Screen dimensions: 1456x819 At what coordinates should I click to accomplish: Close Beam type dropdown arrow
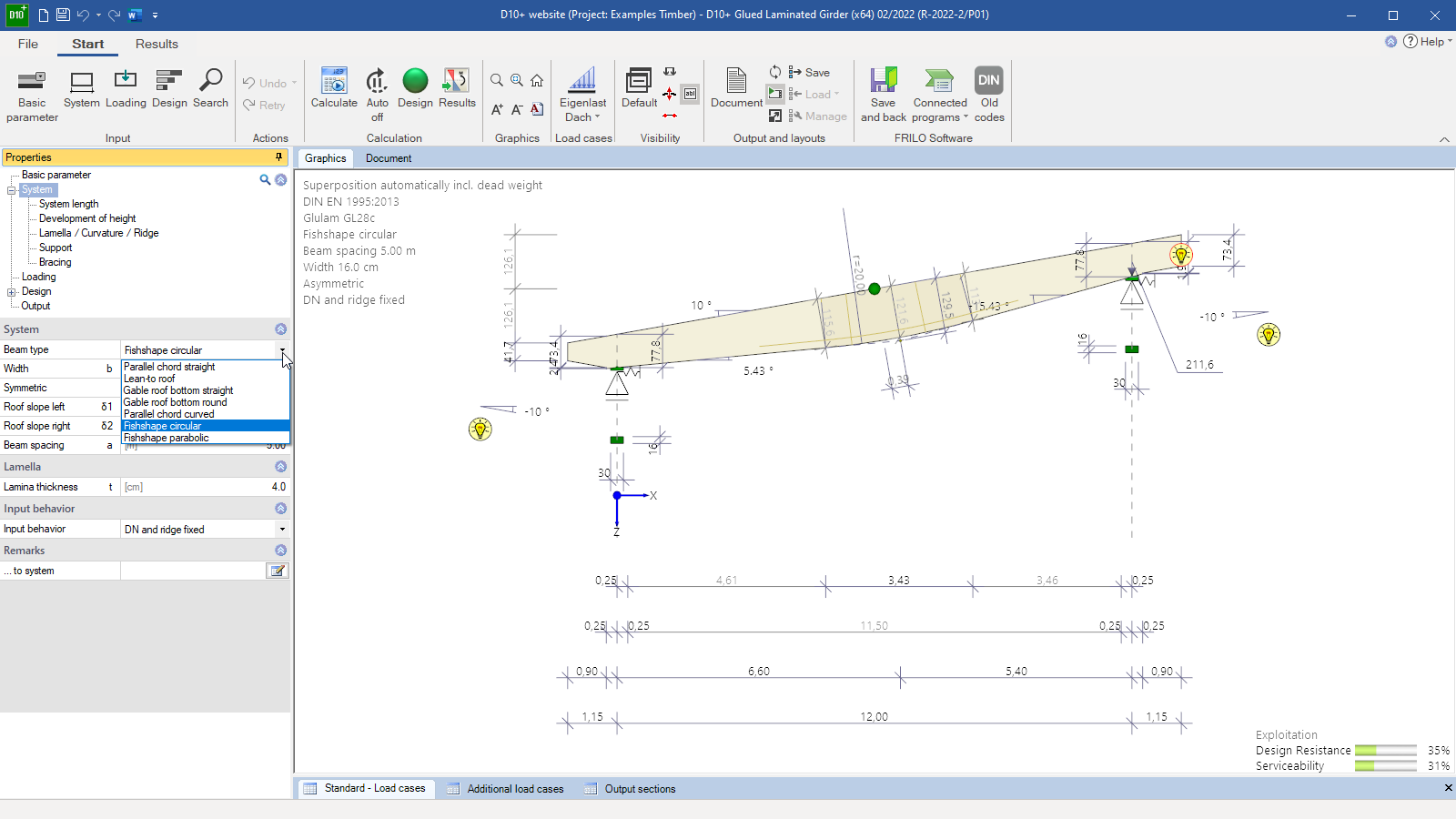pos(282,350)
